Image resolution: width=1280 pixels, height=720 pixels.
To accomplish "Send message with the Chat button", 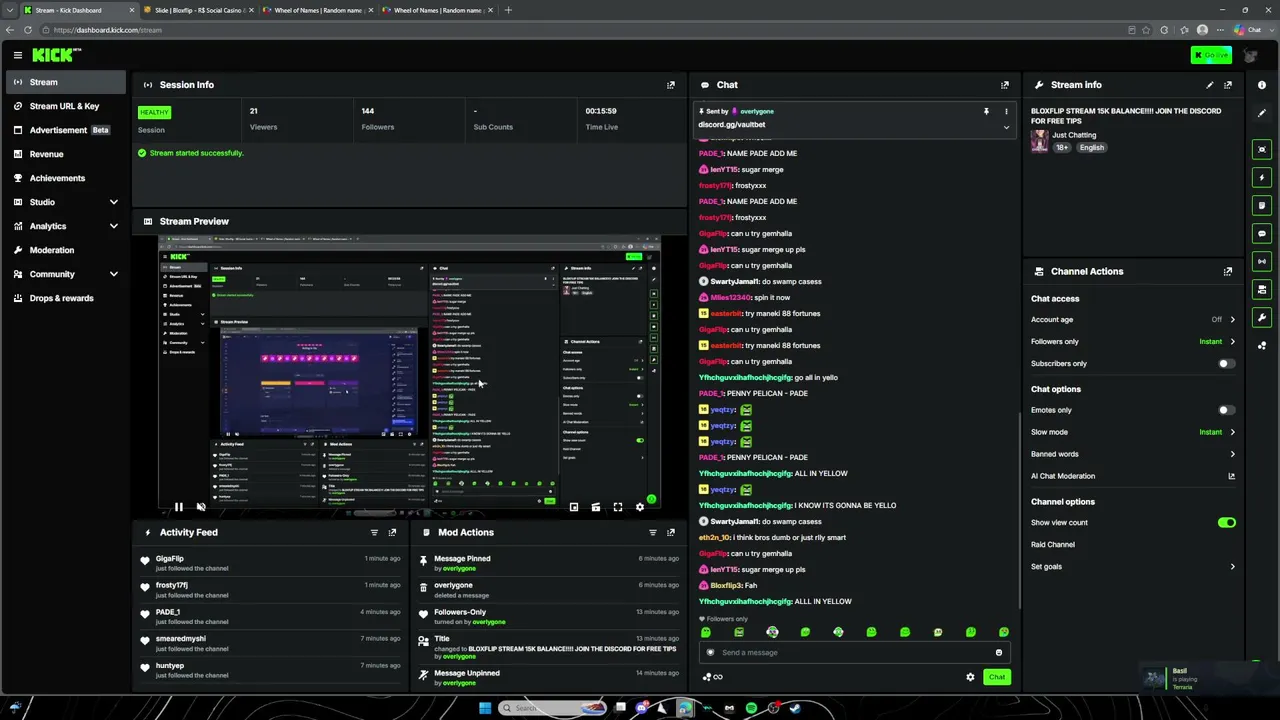I will [x=997, y=677].
